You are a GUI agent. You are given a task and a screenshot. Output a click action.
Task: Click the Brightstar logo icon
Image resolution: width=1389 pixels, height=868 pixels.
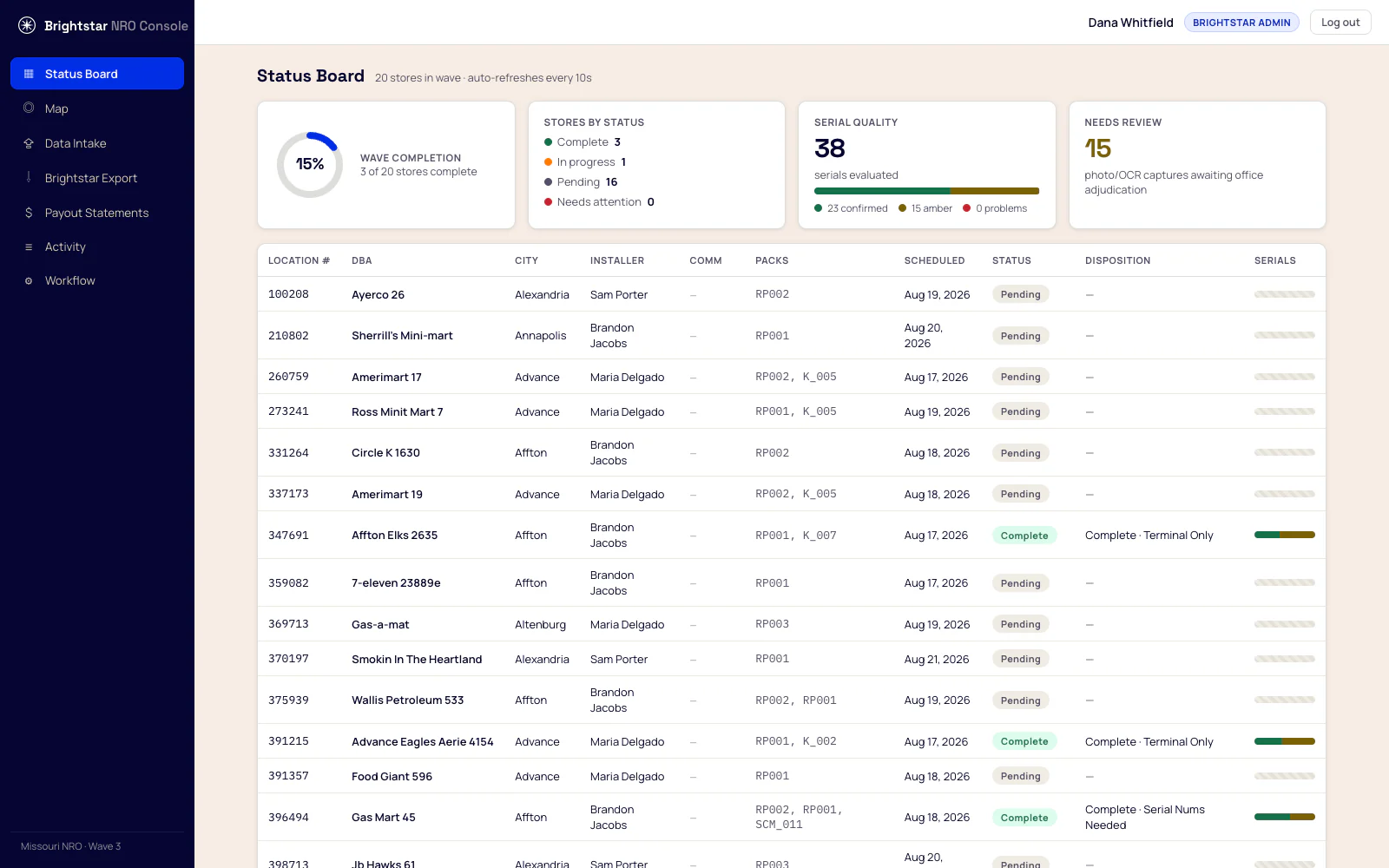click(x=27, y=25)
